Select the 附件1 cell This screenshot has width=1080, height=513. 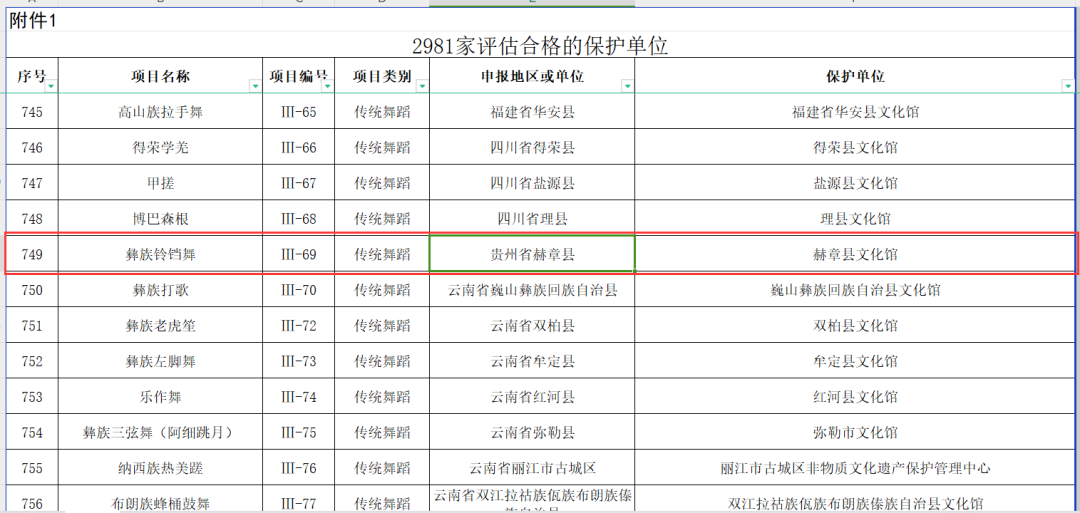point(35,21)
